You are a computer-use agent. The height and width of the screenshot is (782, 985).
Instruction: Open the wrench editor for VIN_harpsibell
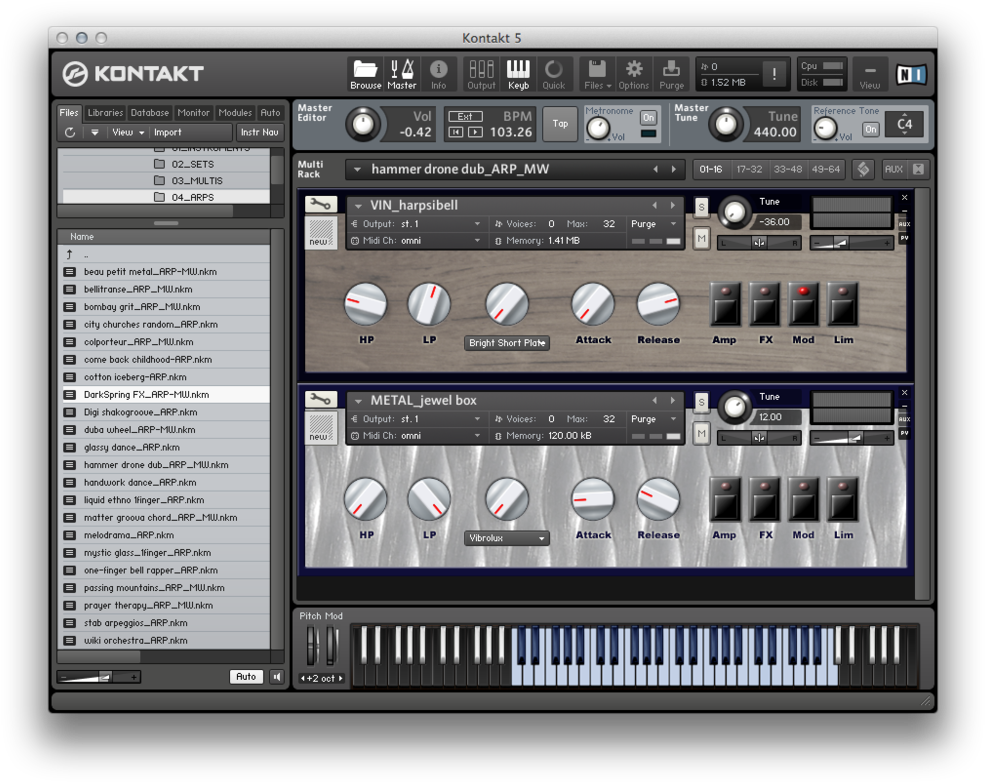coord(320,204)
